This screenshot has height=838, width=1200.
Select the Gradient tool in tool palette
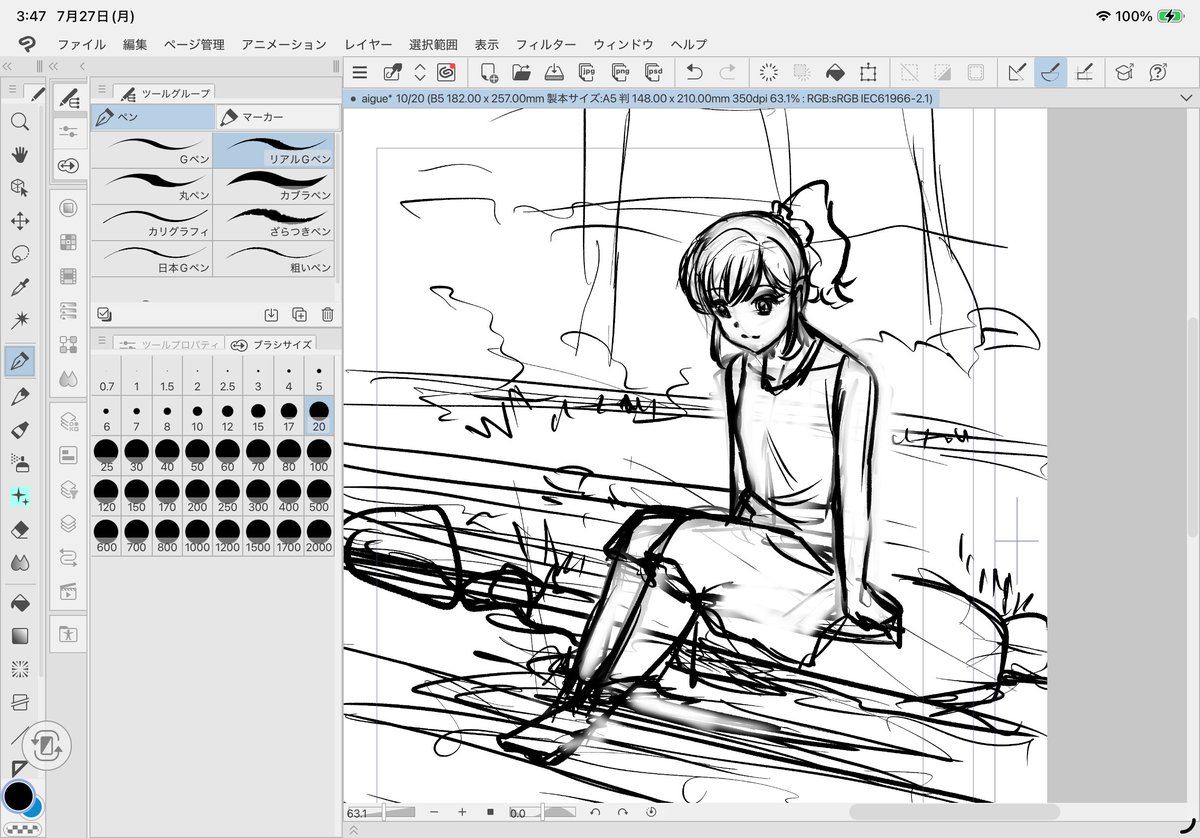19,636
